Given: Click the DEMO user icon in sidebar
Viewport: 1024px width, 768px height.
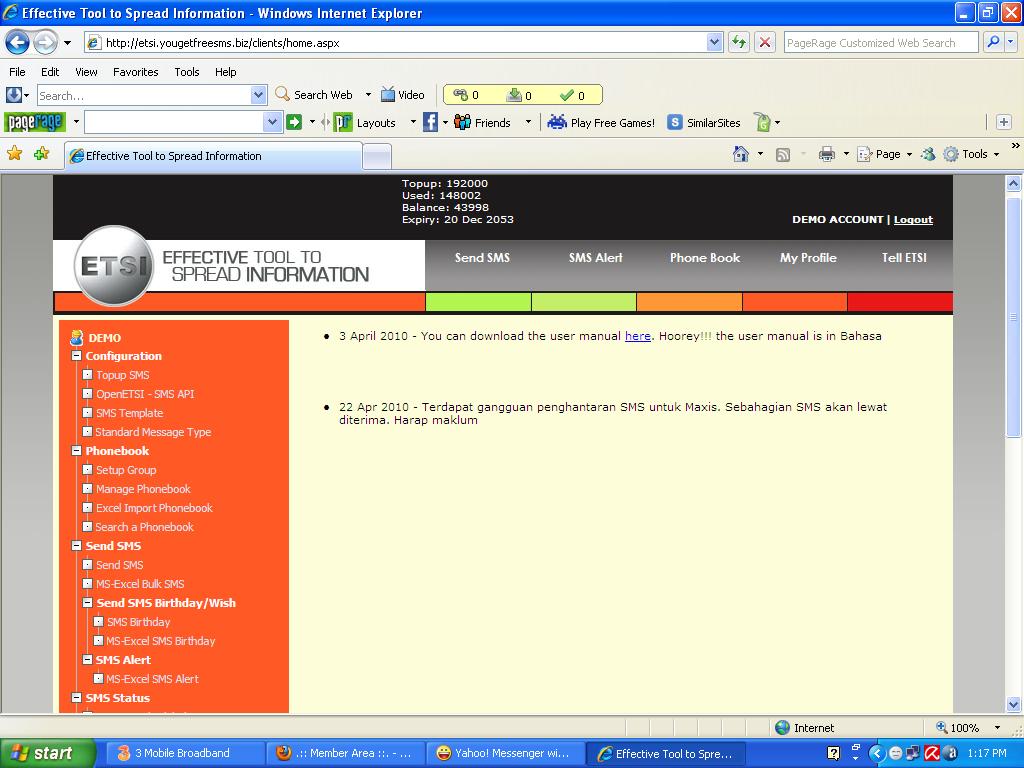Looking at the screenshot, I should (76, 337).
